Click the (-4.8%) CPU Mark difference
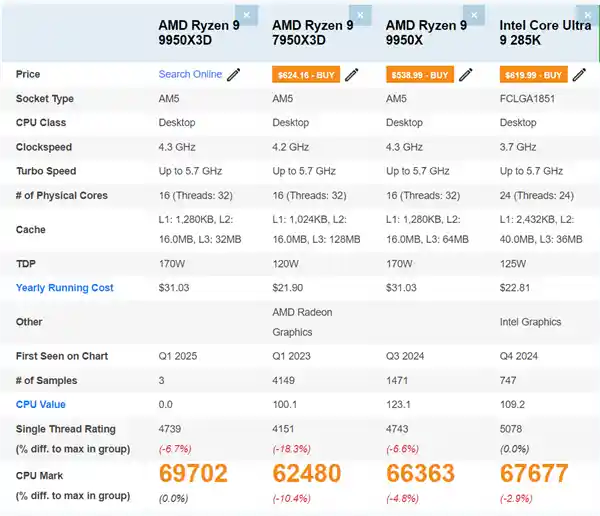The height and width of the screenshot is (516, 600). click(x=402, y=498)
